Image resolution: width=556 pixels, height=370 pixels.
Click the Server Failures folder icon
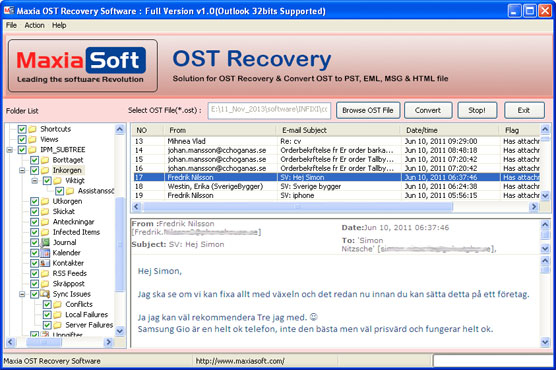57,325
